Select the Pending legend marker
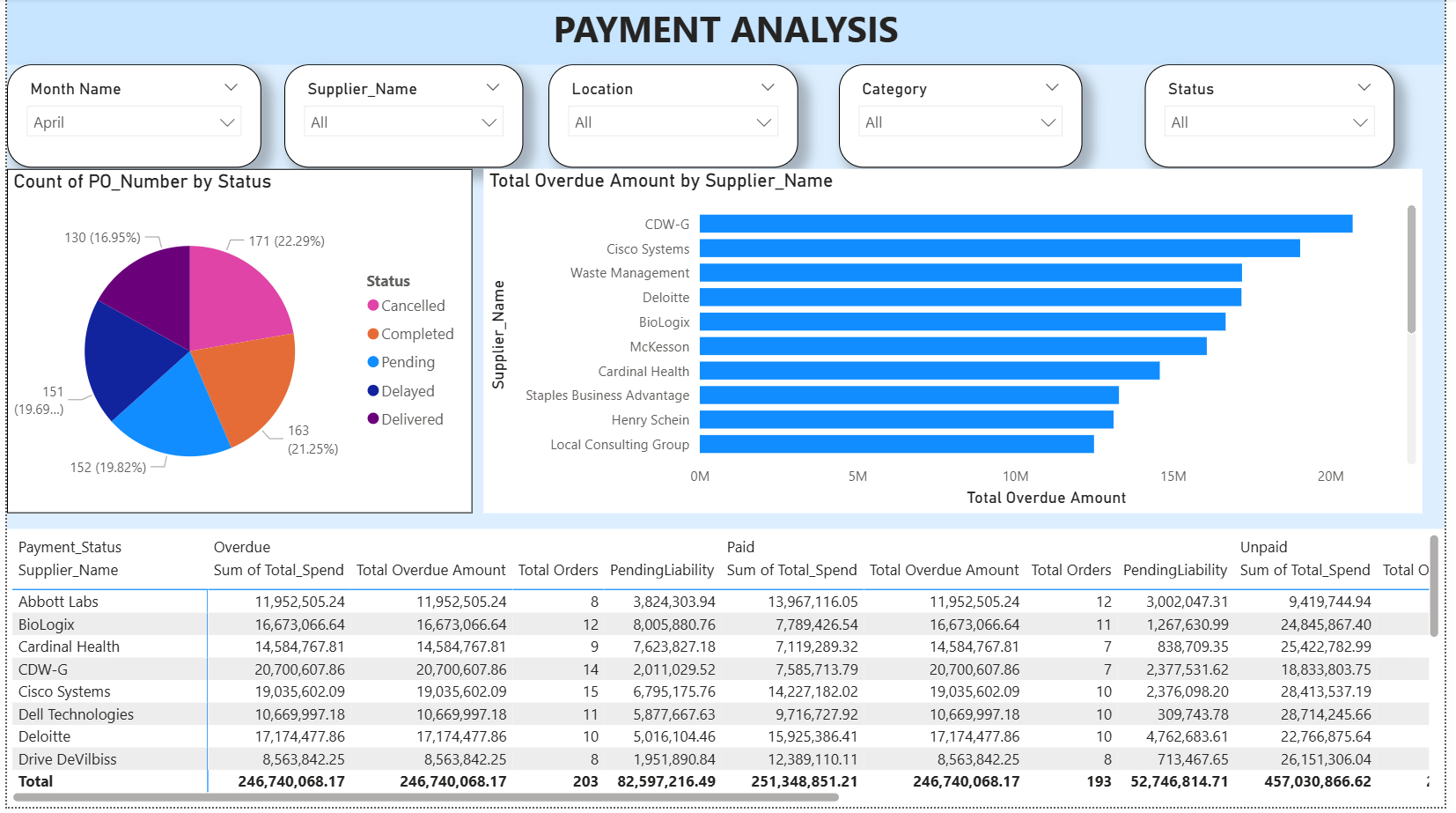The height and width of the screenshot is (813, 1456). tap(373, 362)
